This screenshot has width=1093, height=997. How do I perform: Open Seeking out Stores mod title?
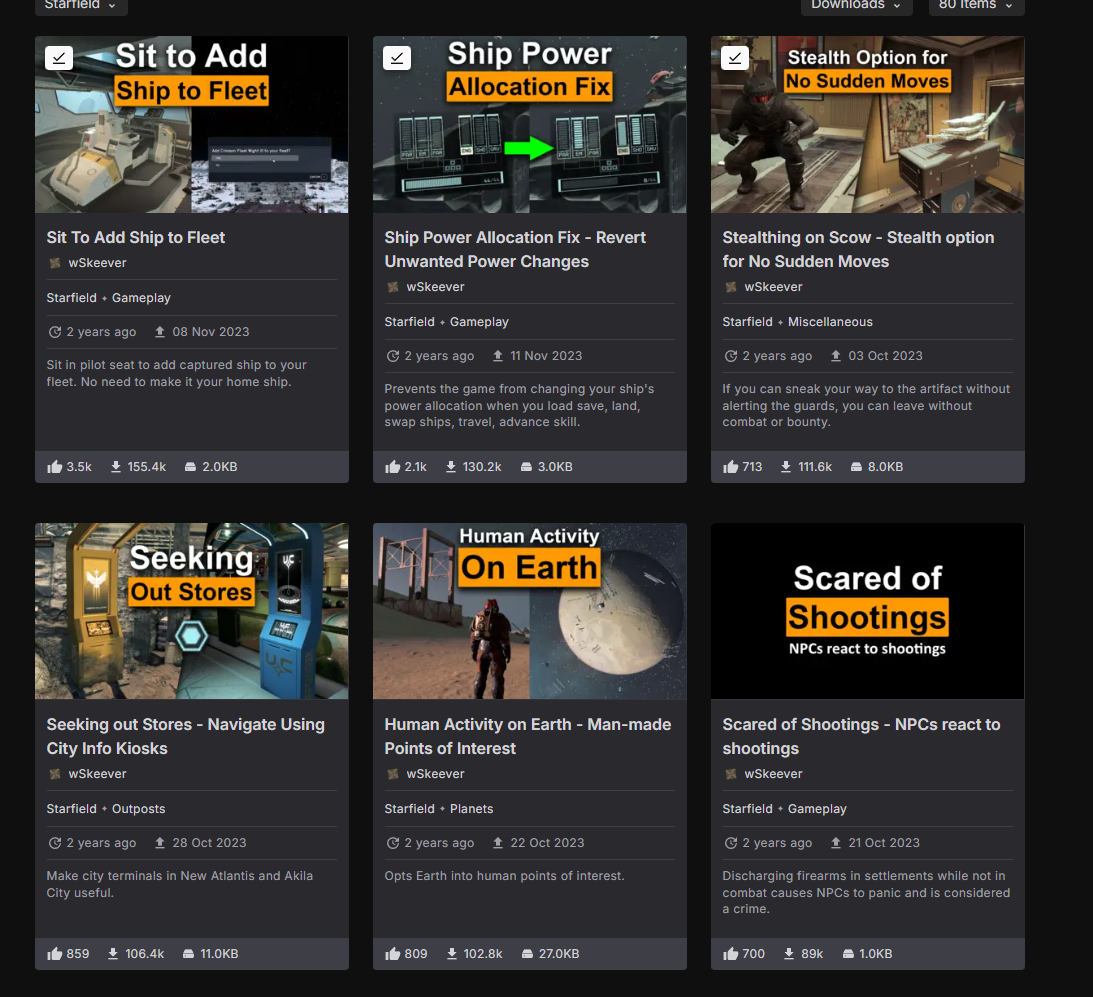(185, 736)
